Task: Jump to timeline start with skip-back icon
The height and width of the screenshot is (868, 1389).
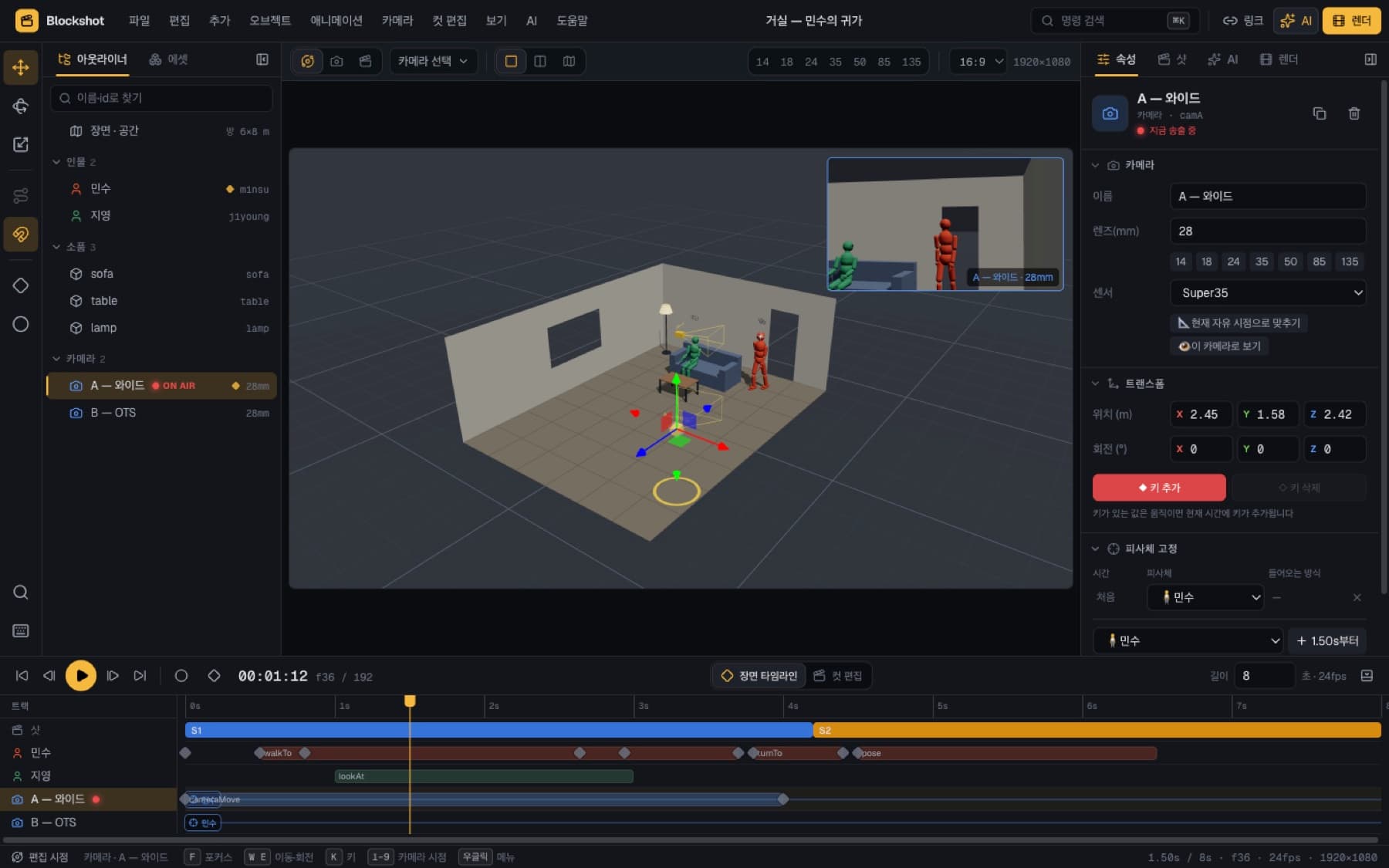Action: click(x=22, y=676)
